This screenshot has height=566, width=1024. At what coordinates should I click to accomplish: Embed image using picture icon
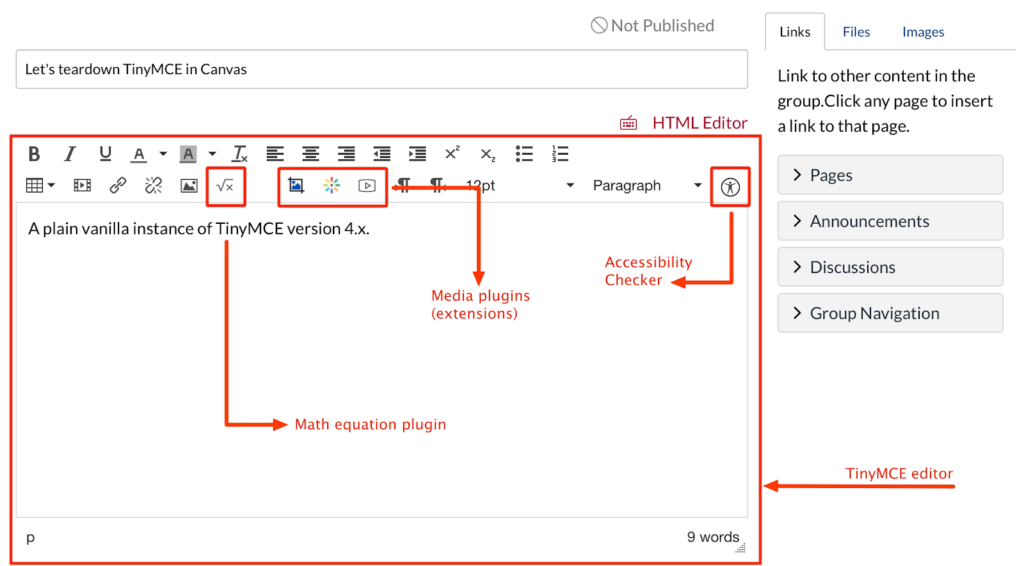coord(189,185)
